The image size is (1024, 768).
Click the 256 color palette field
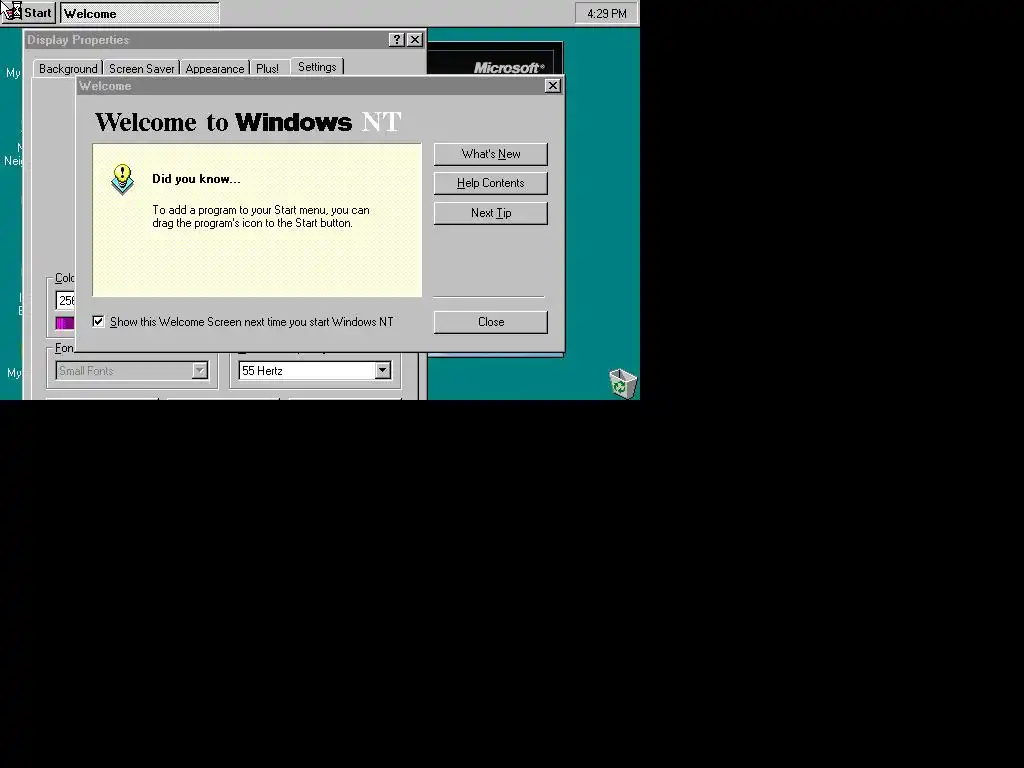click(x=65, y=300)
